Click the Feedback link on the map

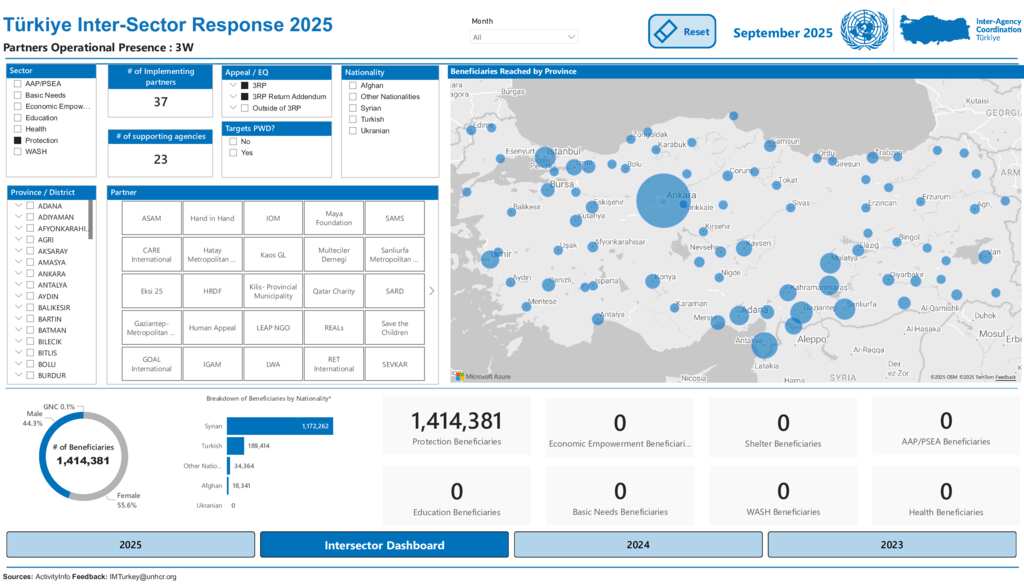pyautogui.click(x=1005, y=377)
